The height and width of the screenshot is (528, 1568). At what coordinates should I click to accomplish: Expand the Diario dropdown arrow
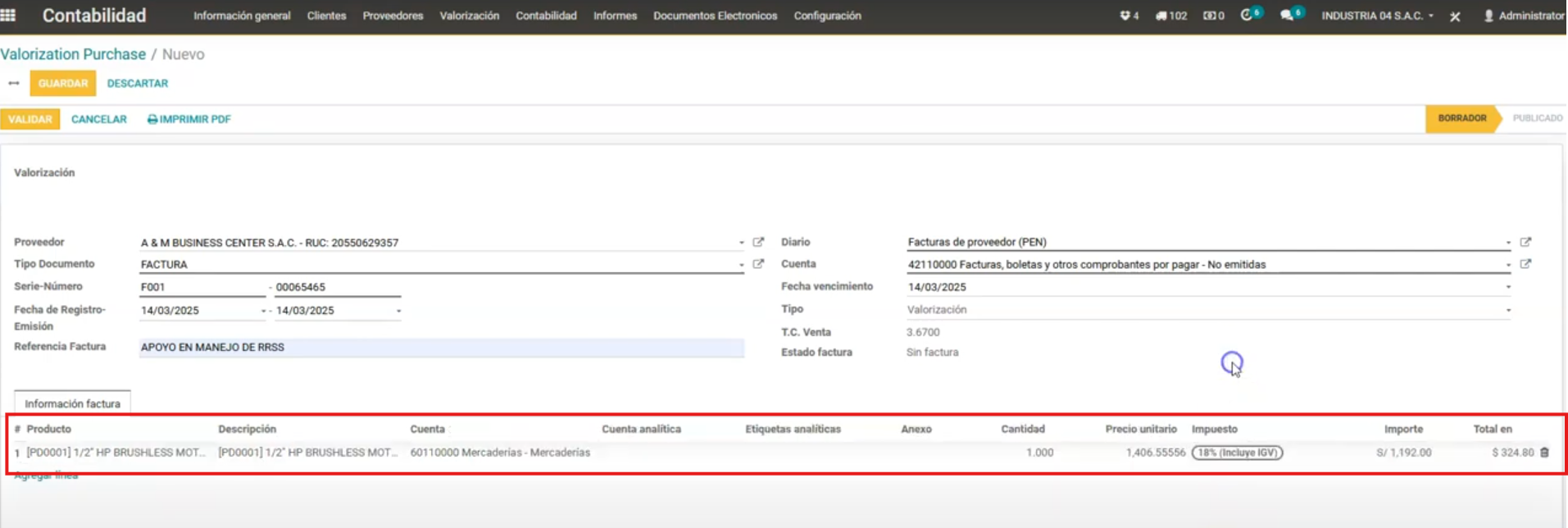(1507, 243)
